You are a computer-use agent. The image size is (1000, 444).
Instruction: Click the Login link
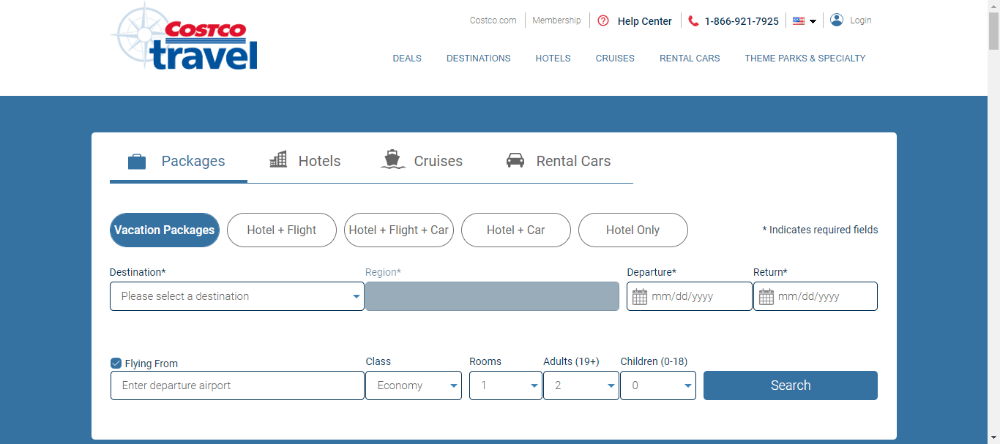coord(860,20)
